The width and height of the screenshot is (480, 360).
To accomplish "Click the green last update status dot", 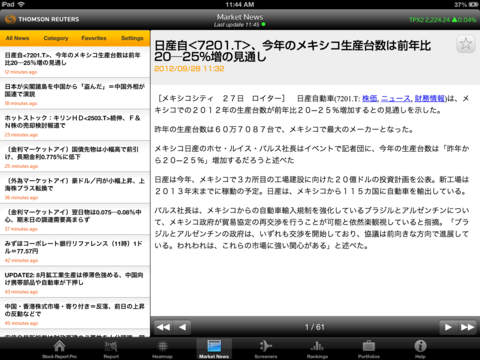I will pyautogui.click(x=264, y=24).
